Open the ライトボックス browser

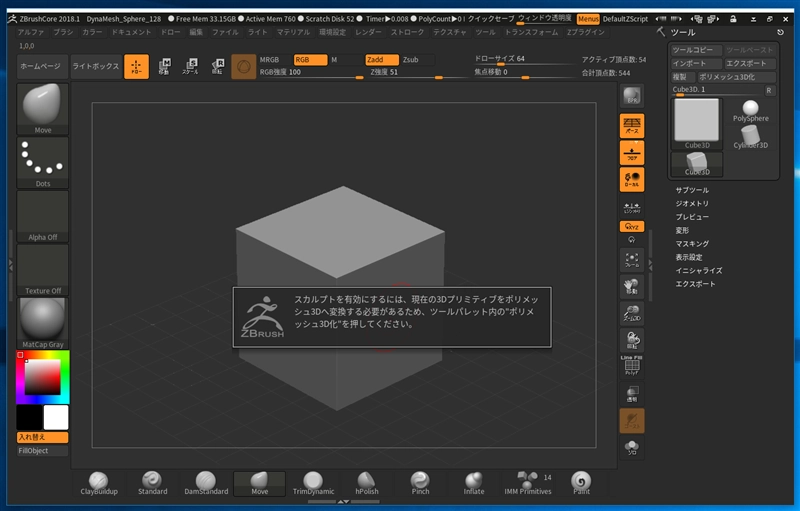[96, 66]
